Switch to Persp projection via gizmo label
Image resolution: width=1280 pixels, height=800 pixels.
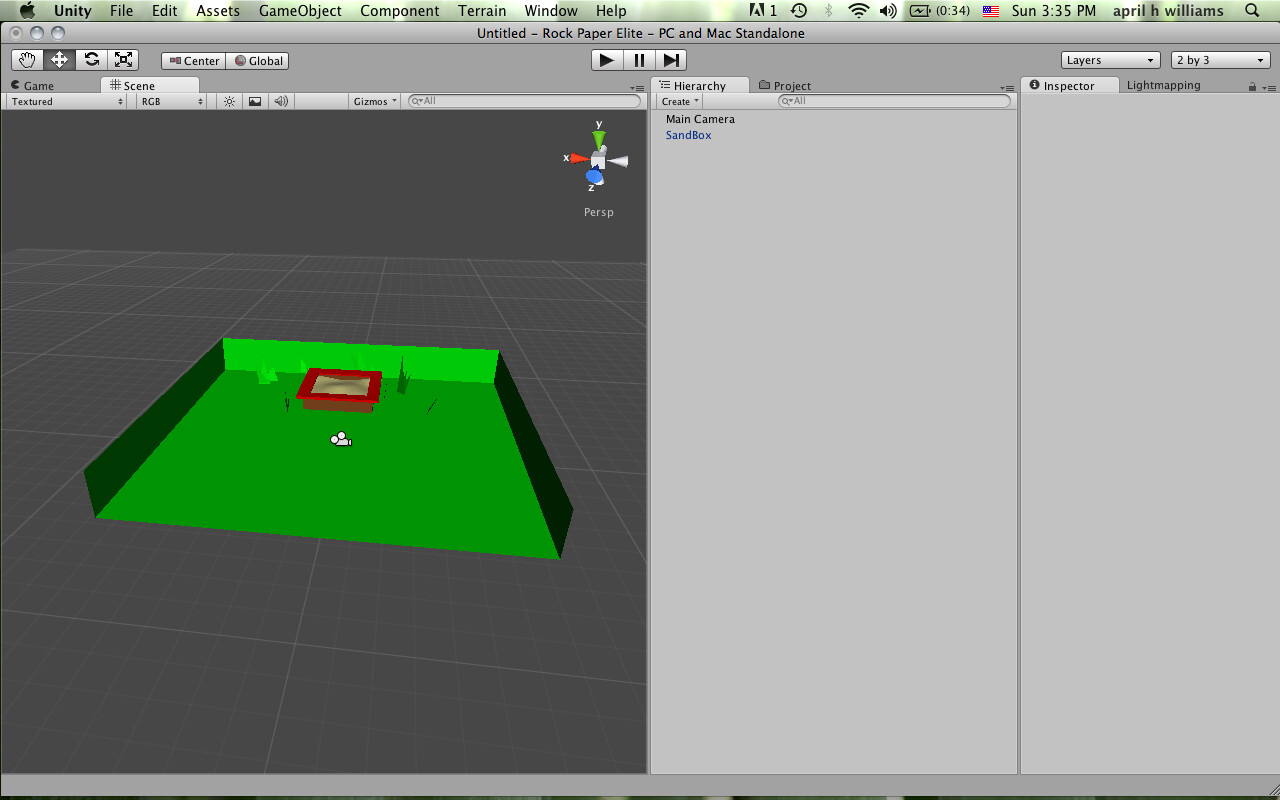pos(597,211)
